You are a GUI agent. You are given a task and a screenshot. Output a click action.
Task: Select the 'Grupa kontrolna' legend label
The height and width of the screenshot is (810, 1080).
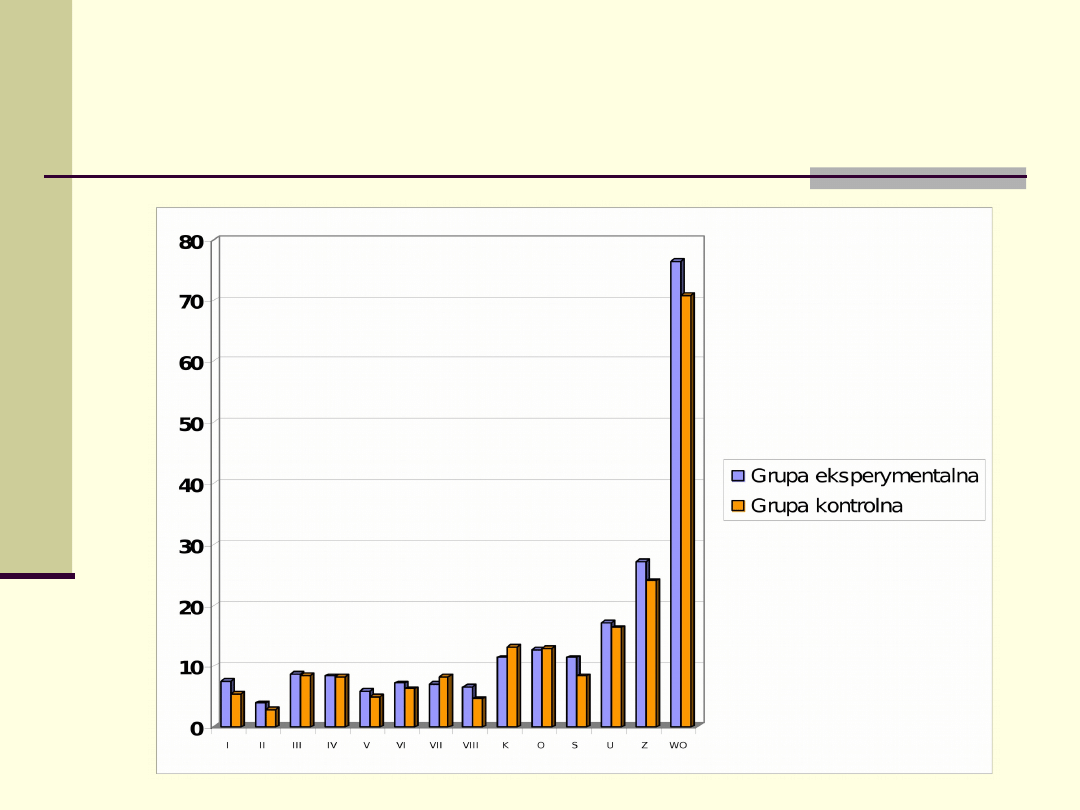pyautogui.click(x=826, y=506)
